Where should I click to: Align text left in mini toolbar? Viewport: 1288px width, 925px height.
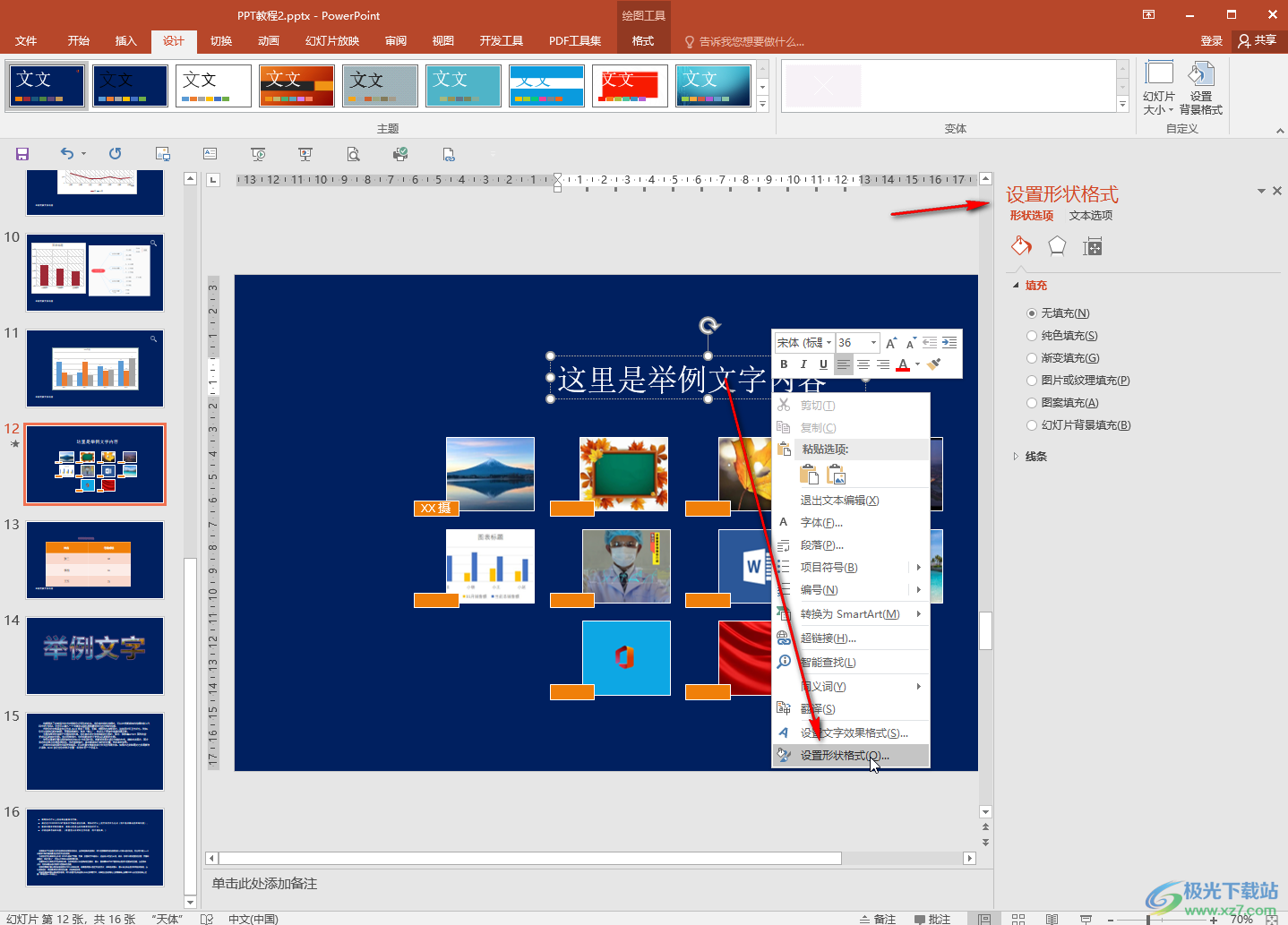point(843,364)
